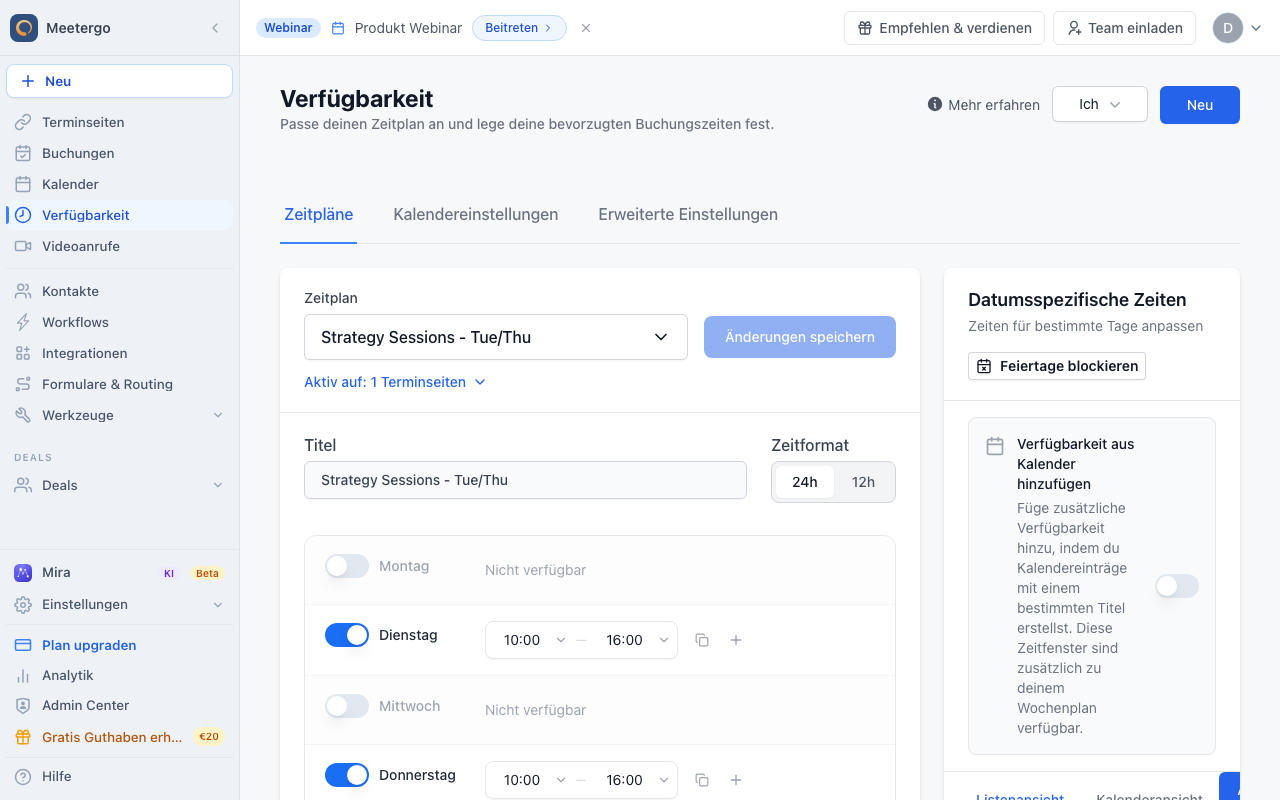The image size is (1280, 800).
Task: Click the Hilfe question mark icon
Action: pos(23,776)
